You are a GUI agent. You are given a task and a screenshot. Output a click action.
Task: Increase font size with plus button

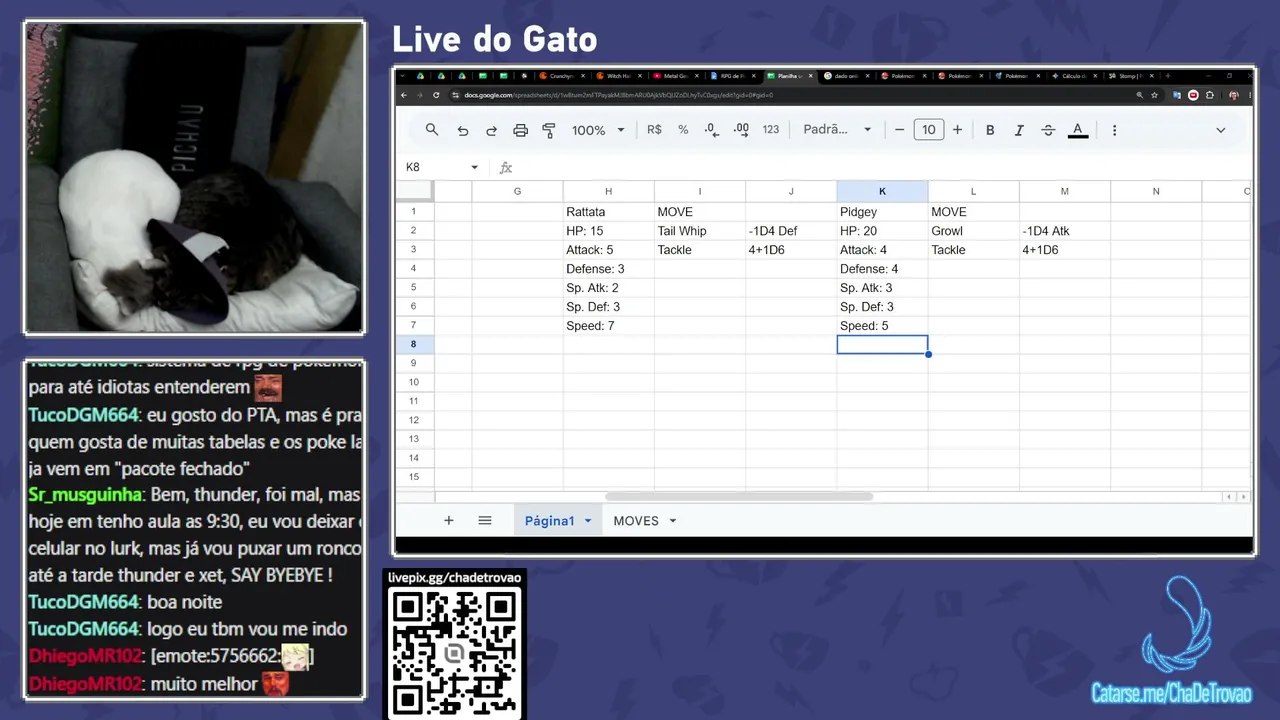(957, 130)
